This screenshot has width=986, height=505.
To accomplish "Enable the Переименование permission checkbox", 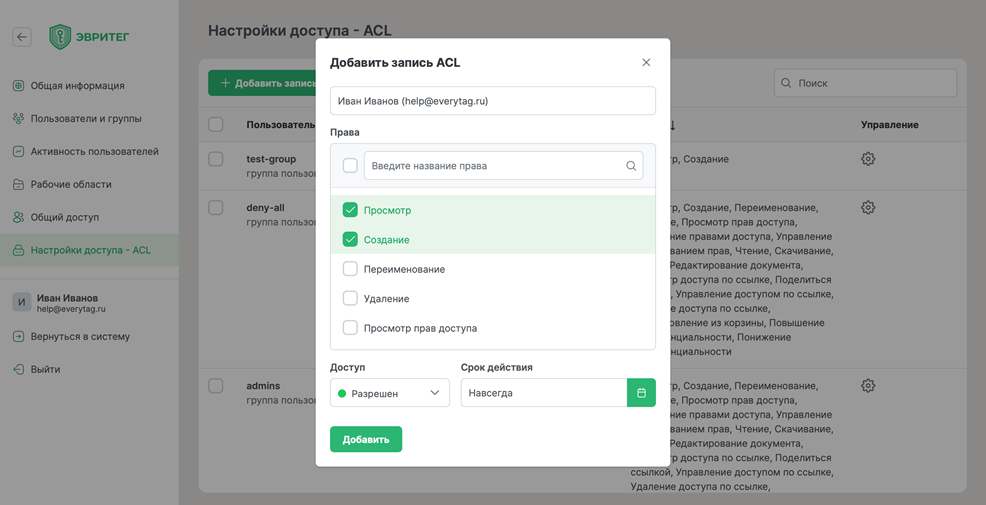I will click(350, 269).
